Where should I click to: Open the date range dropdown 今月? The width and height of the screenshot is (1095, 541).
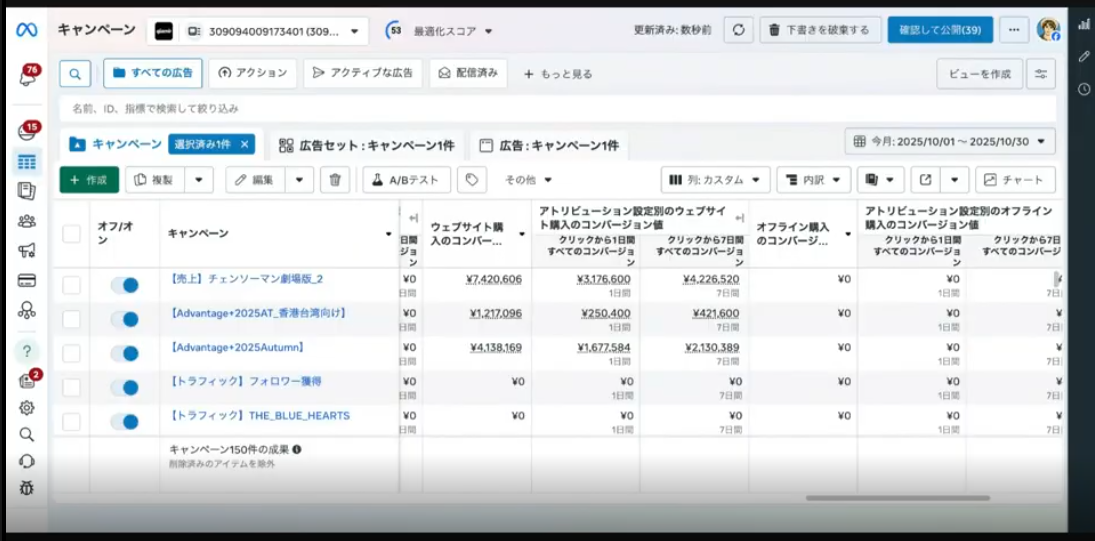click(x=949, y=142)
